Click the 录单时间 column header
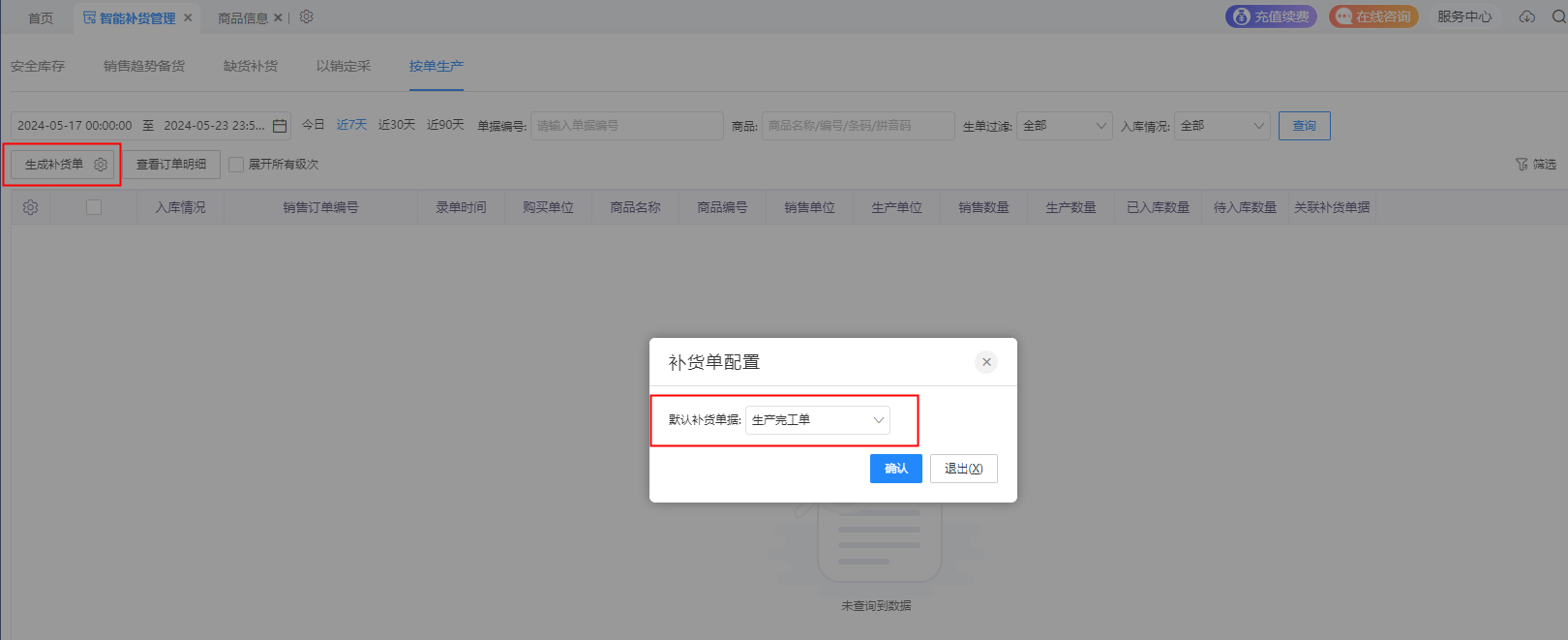Screen dimensions: 1568x640 pos(462,207)
